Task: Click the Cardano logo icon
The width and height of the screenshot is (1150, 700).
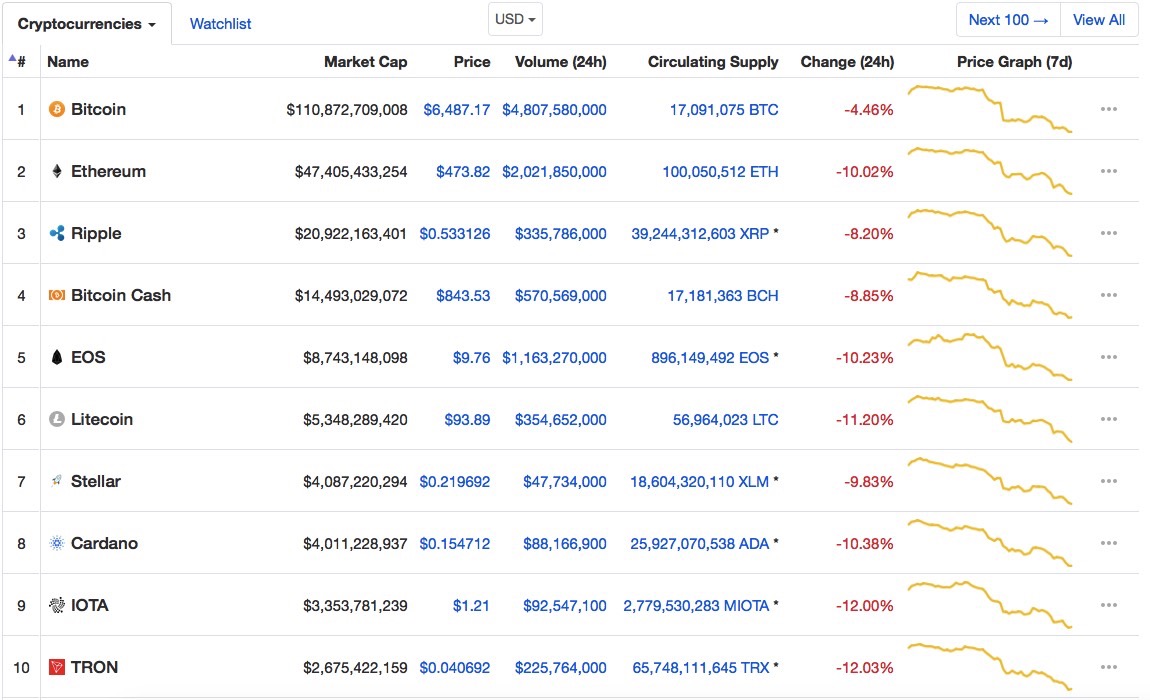Action: tap(56, 543)
